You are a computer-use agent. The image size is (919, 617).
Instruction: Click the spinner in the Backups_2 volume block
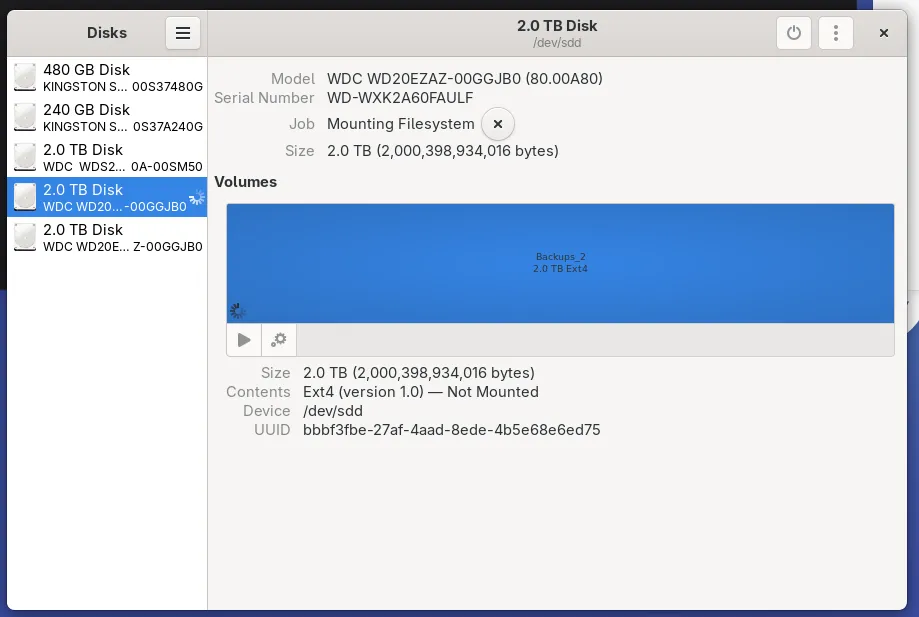pos(237,311)
